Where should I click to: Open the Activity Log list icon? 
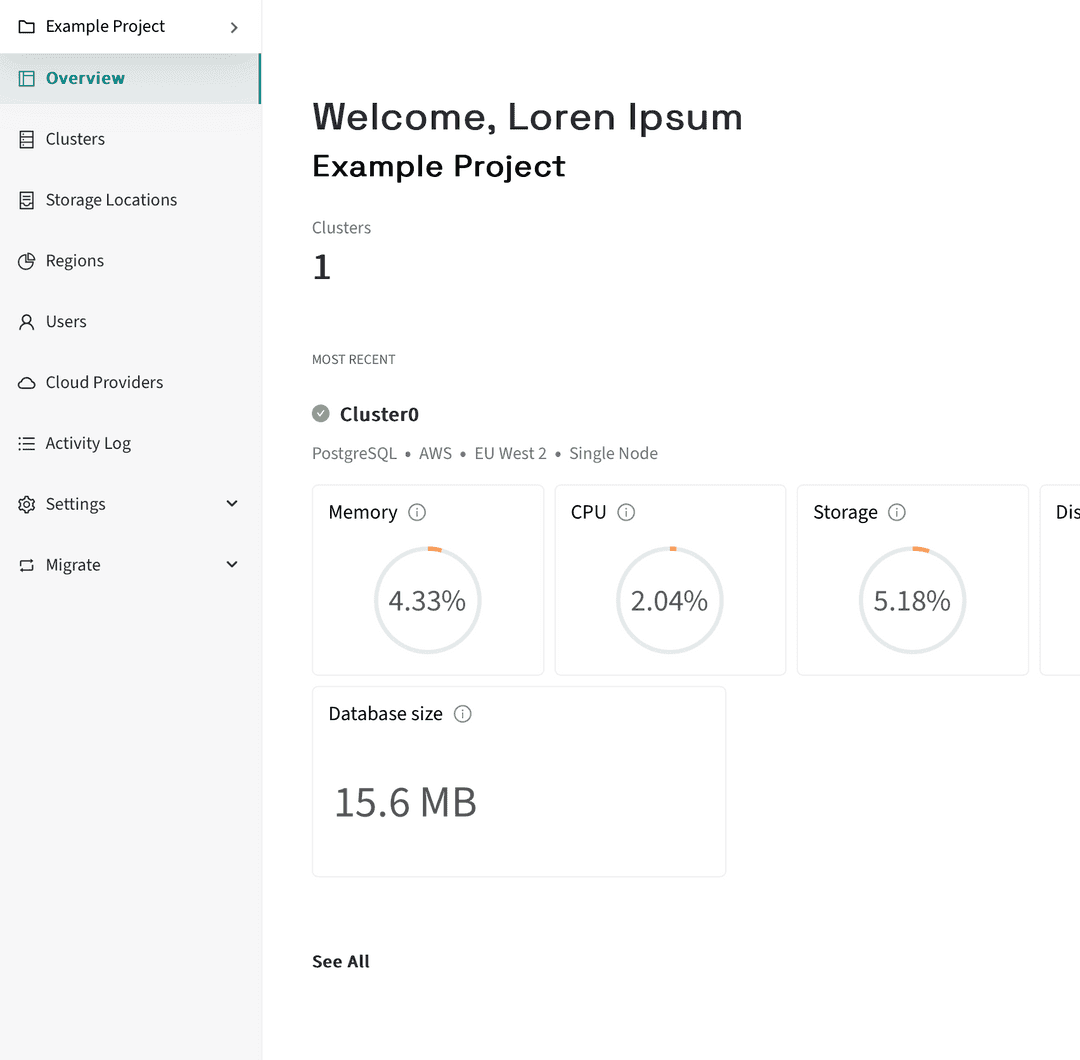26,442
